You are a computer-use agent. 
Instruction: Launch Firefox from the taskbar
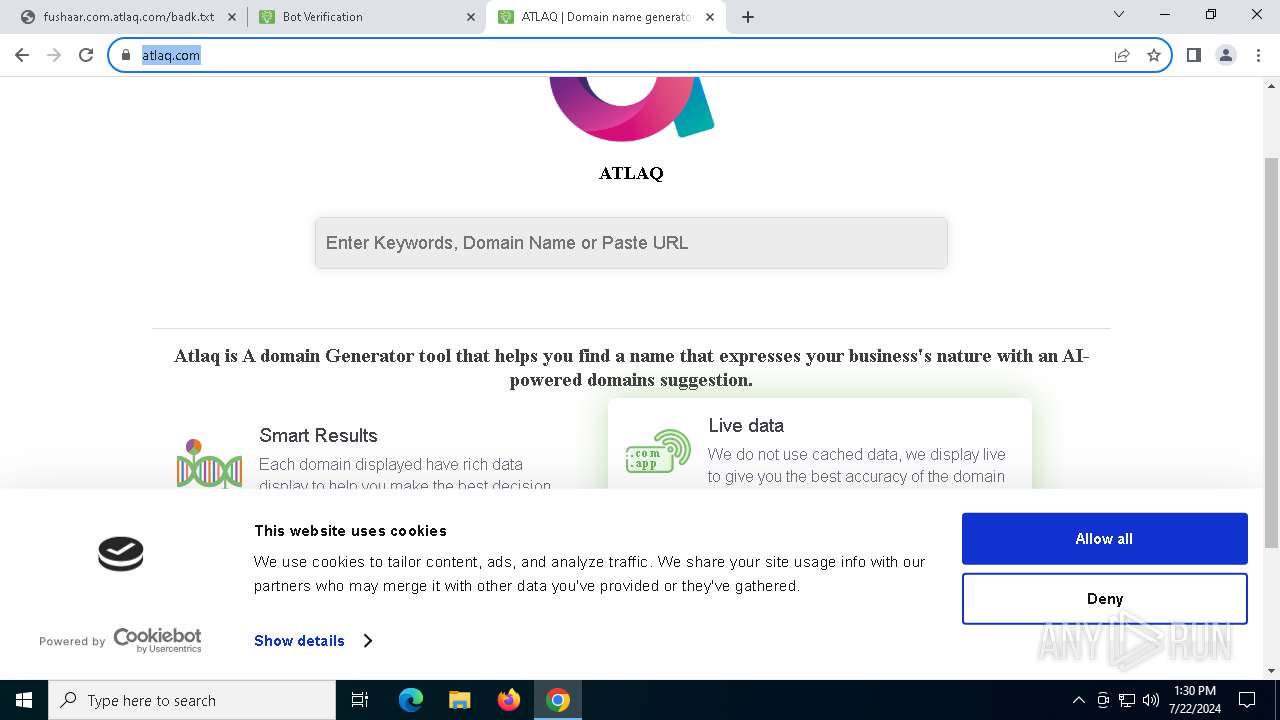coord(509,700)
